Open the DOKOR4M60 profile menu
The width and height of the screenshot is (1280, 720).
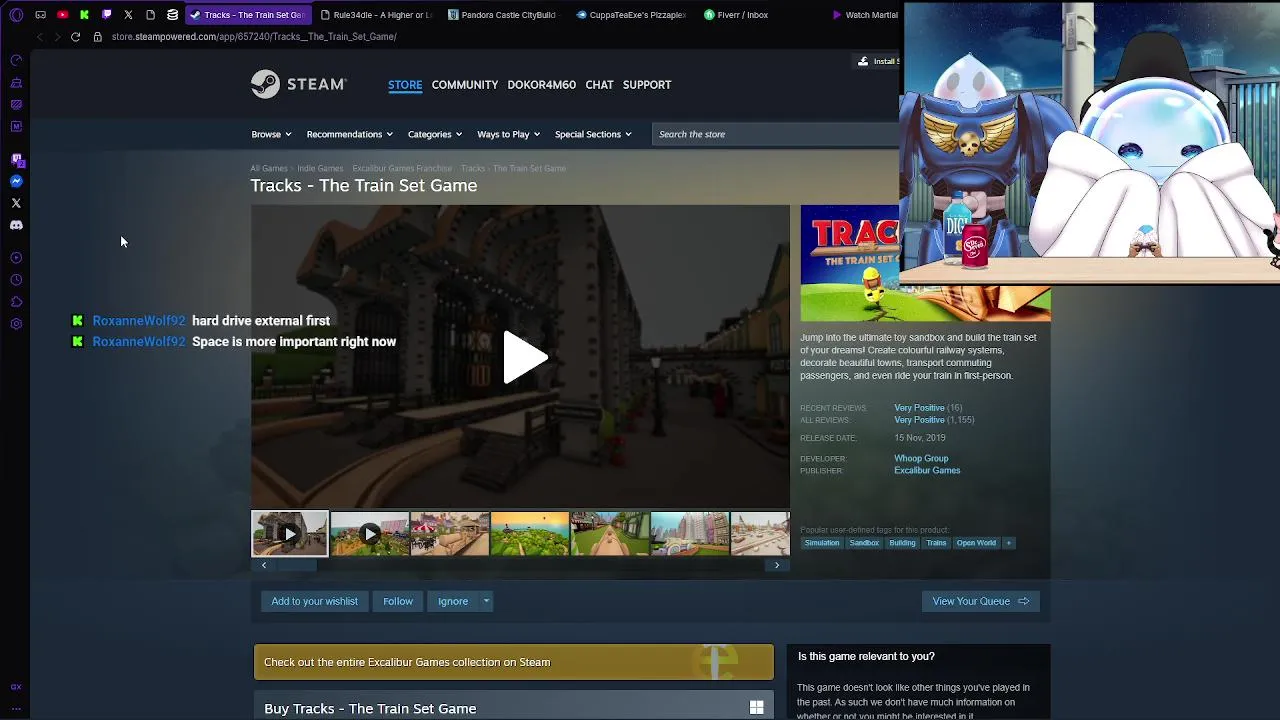[x=541, y=85]
